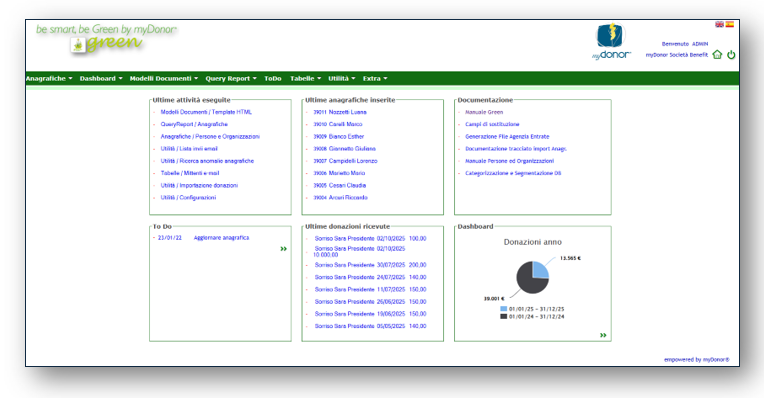Open donation dated 02/10/2025 of 100,00
Screen dimensions: 764x398
370,239
